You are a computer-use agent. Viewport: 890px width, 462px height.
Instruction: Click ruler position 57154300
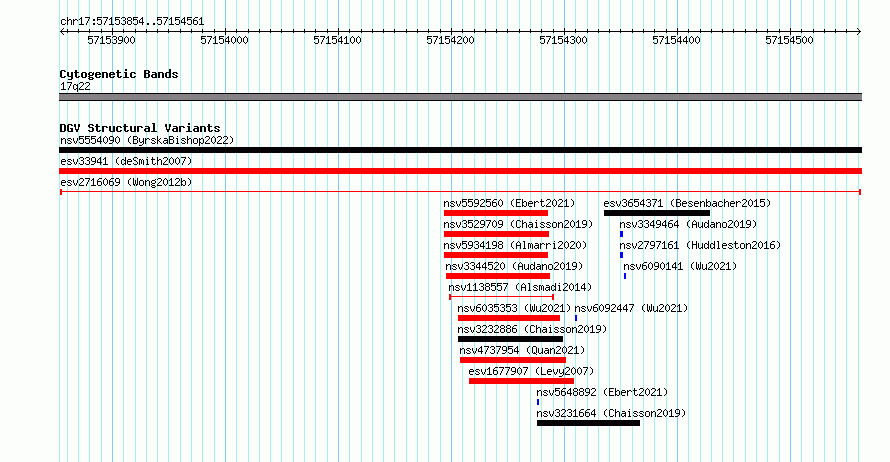pos(563,40)
